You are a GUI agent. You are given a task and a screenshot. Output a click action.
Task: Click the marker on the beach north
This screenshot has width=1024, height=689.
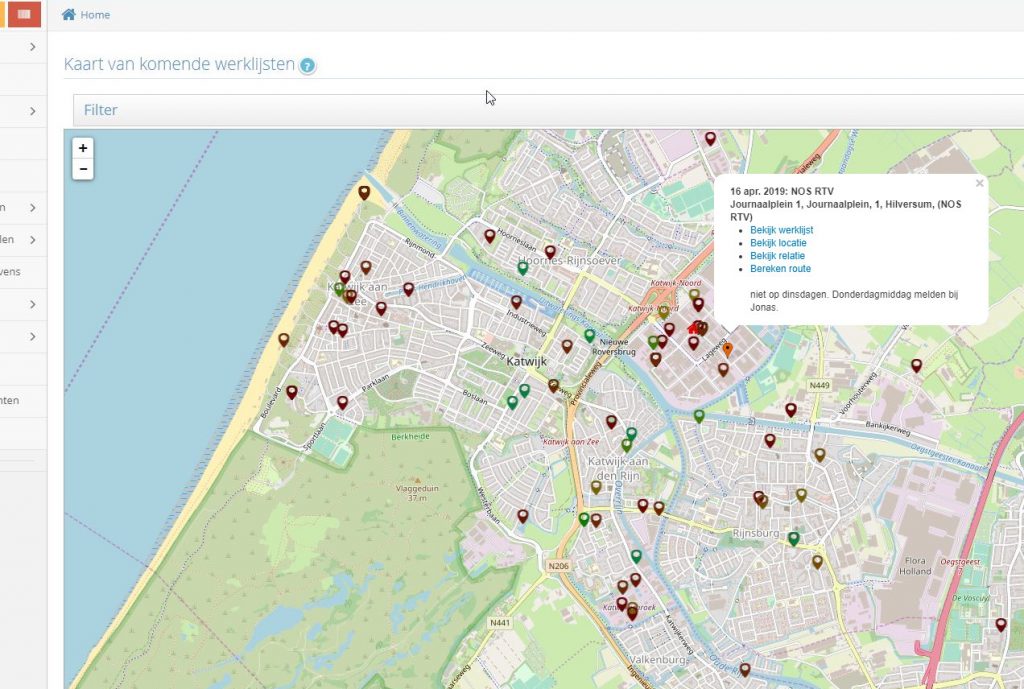[x=364, y=192]
